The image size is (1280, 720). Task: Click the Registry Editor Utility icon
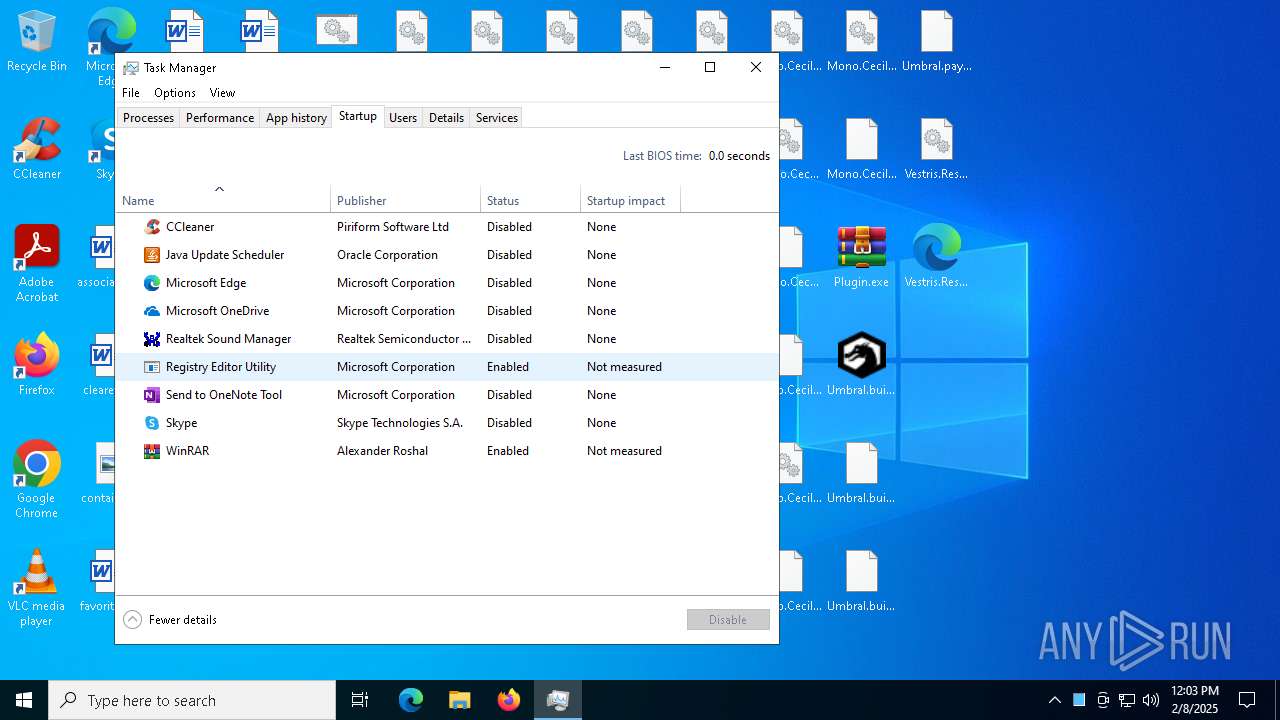point(152,367)
